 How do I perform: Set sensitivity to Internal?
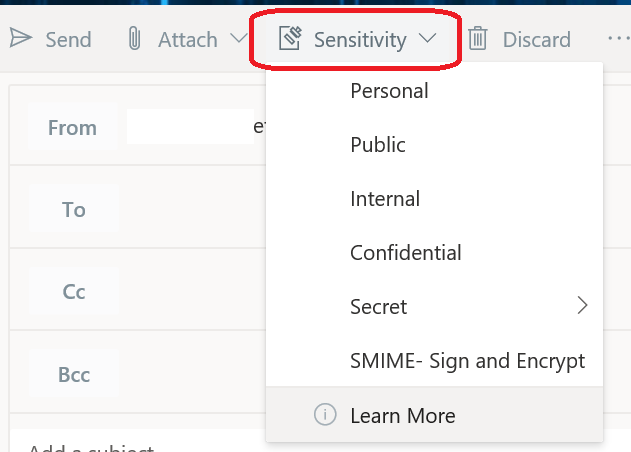pyautogui.click(x=385, y=199)
